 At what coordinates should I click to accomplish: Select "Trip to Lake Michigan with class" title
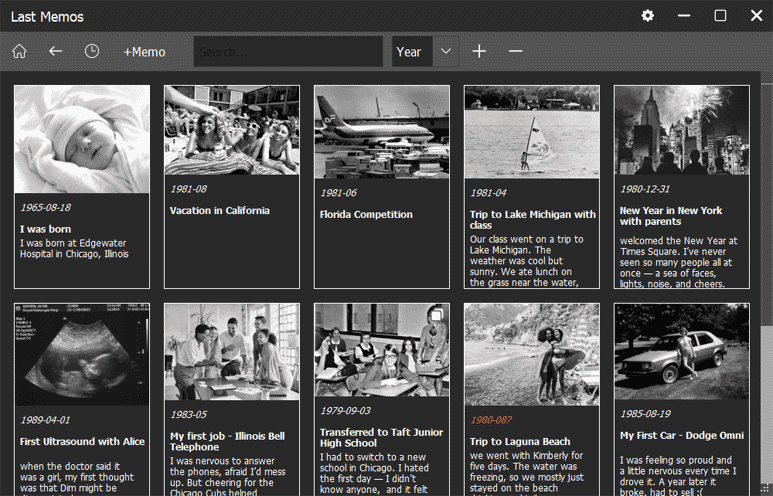(x=532, y=219)
